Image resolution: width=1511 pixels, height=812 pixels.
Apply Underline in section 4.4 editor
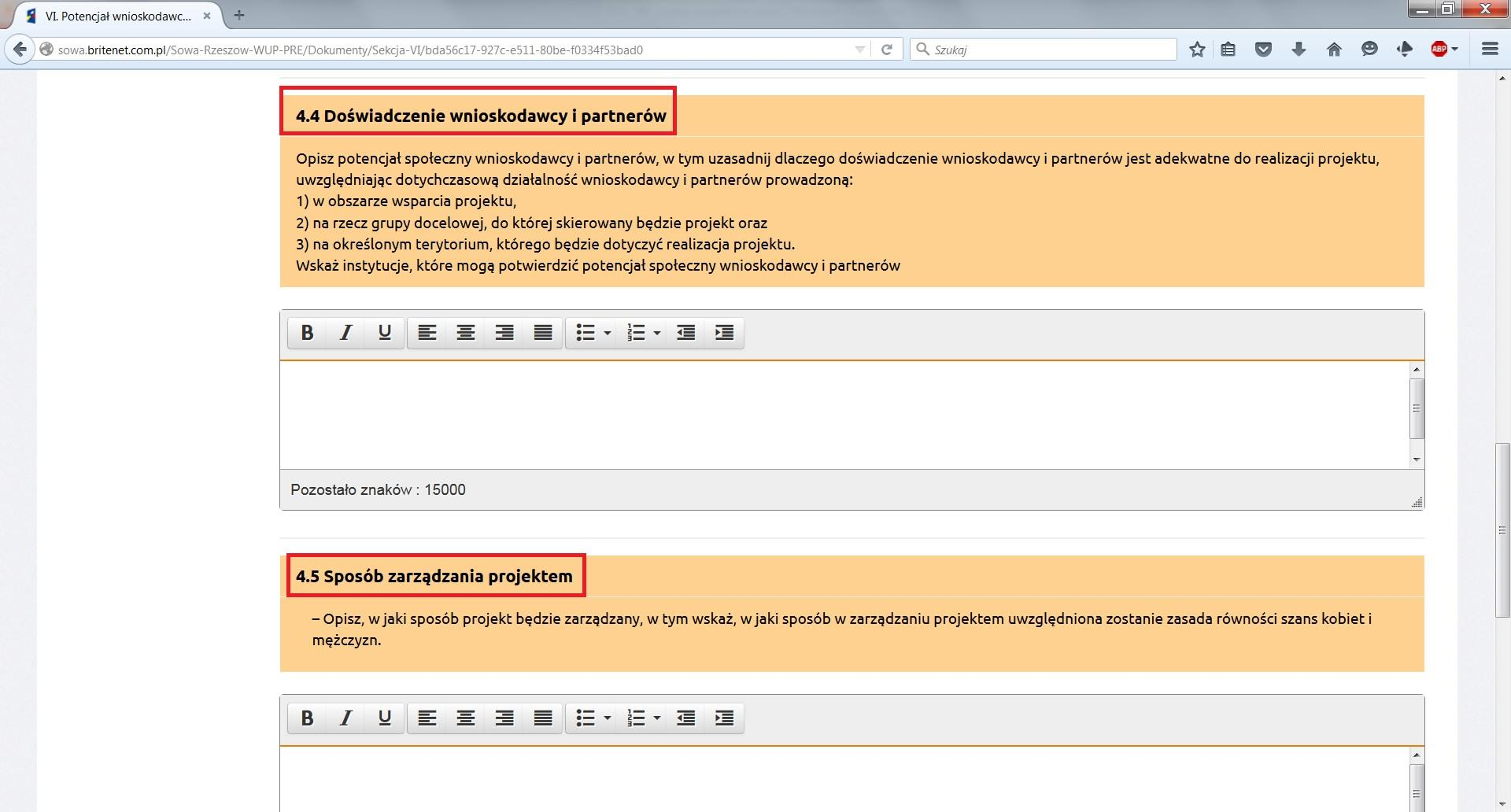pyautogui.click(x=384, y=333)
